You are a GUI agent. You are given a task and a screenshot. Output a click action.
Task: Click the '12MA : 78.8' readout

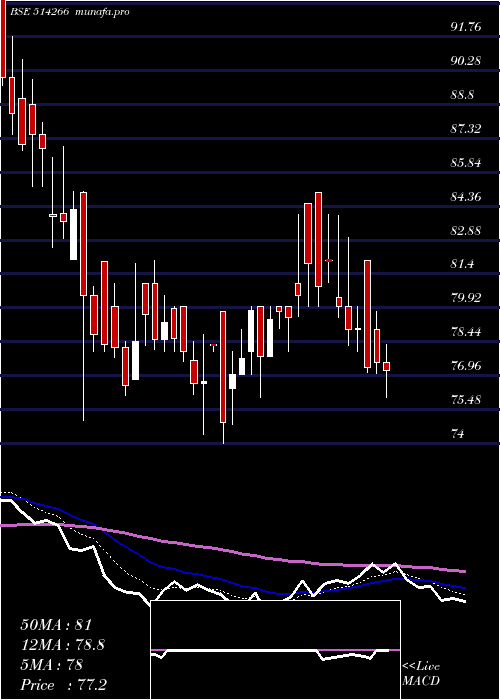coord(63,645)
